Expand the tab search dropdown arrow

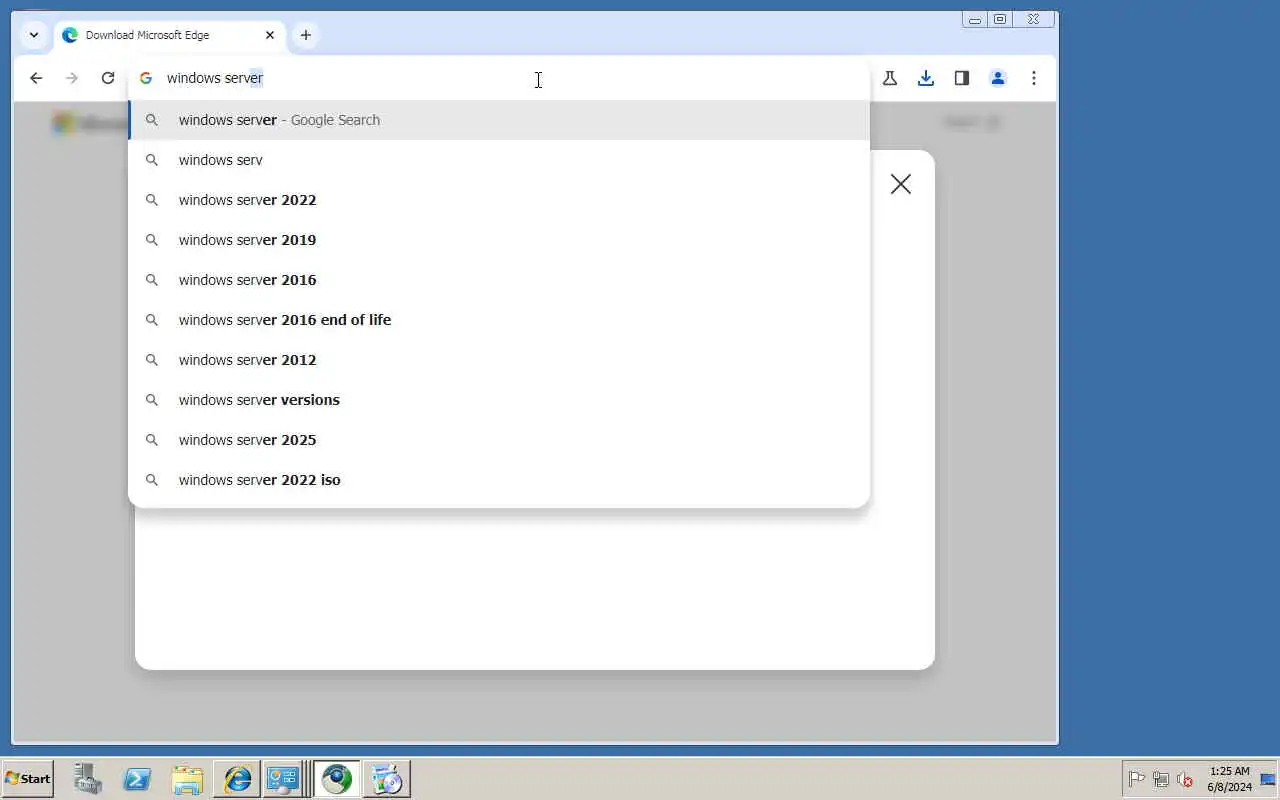(34, 35)
